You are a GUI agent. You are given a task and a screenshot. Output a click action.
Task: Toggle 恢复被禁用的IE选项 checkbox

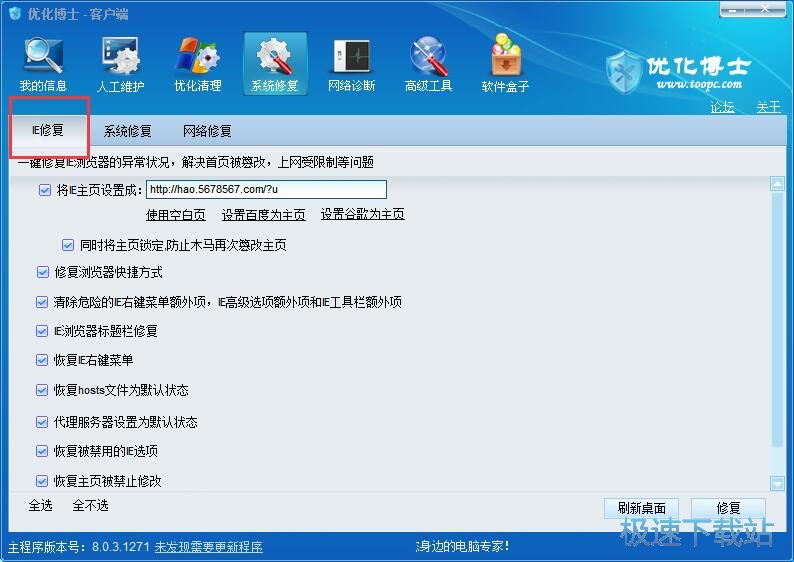point(42,451)
